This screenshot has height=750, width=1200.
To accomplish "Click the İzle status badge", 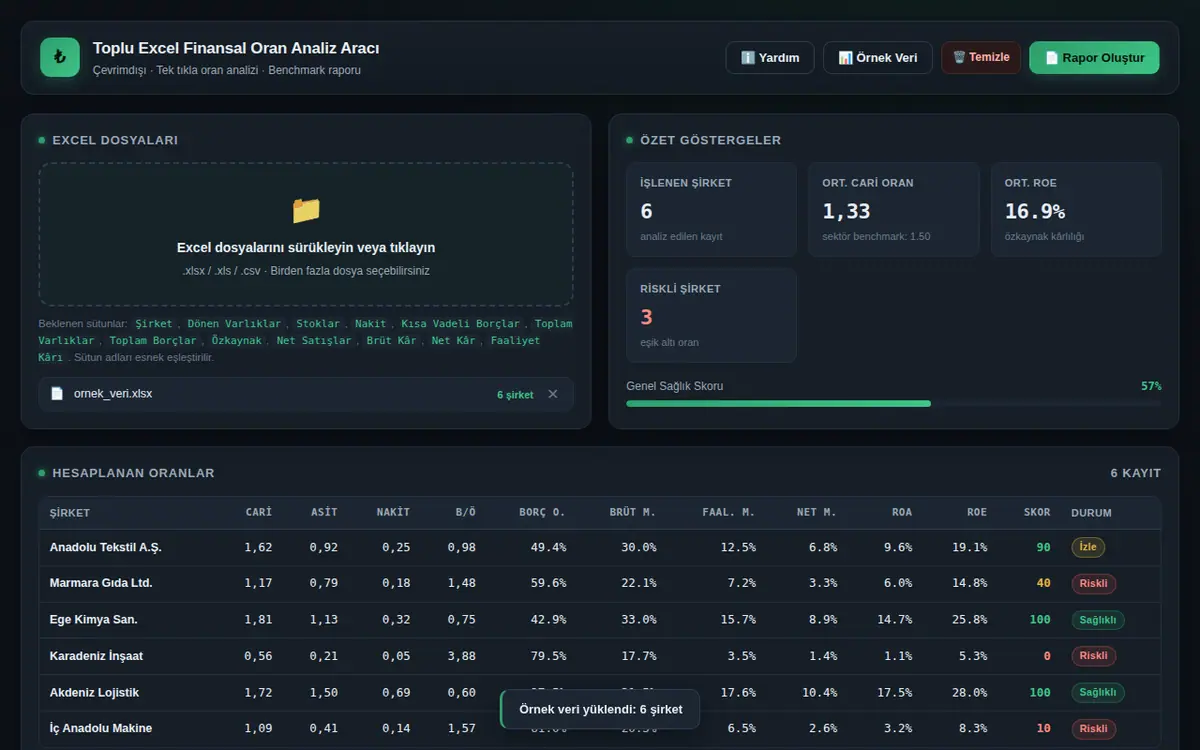I will tap(1088, 548).
